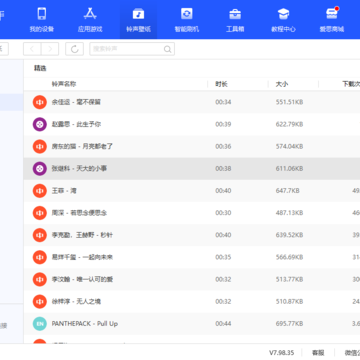Click the 00:34 duration cell

pyautogui.click(x=223, y=102)
